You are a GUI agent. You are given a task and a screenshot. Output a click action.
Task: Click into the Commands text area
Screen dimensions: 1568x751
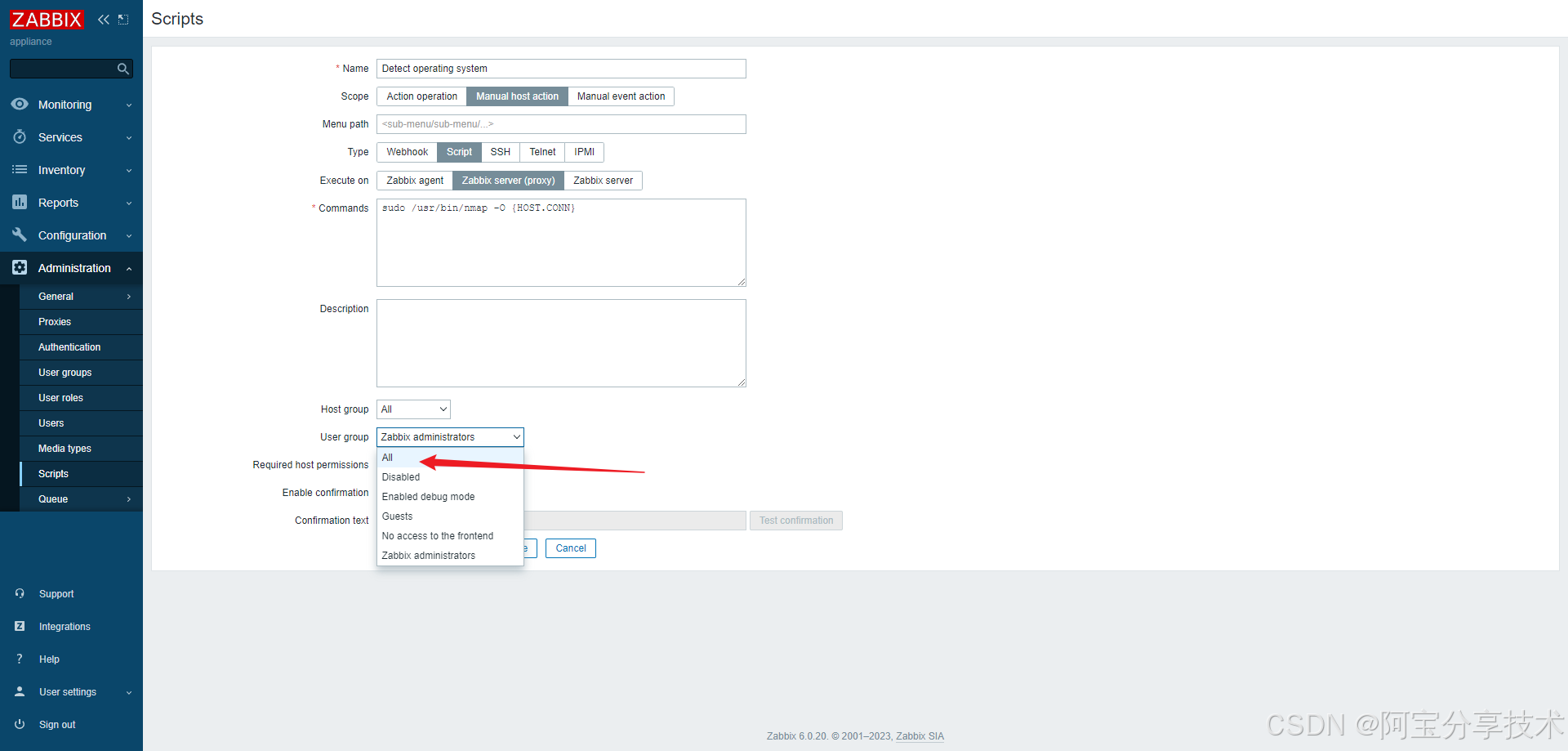pyautogui.click(x=561, y=243)
